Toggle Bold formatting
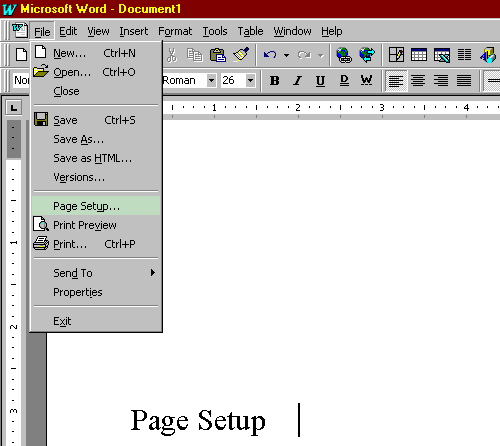Screen dimensions: 500x446 point(275,80)
